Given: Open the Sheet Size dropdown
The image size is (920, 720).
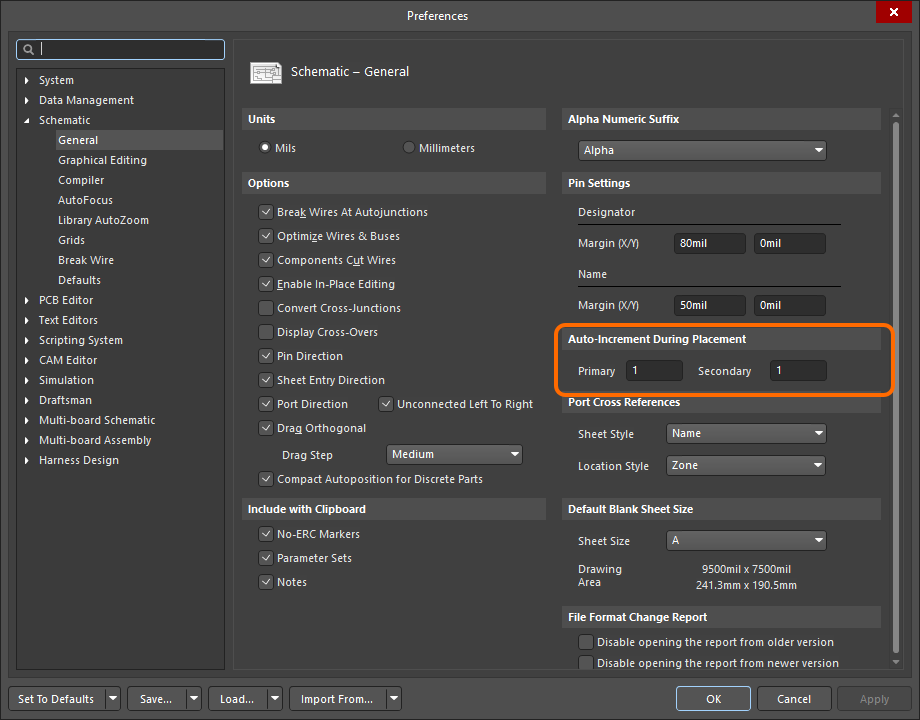Looking at the screenshot, I should click(820, 540).
